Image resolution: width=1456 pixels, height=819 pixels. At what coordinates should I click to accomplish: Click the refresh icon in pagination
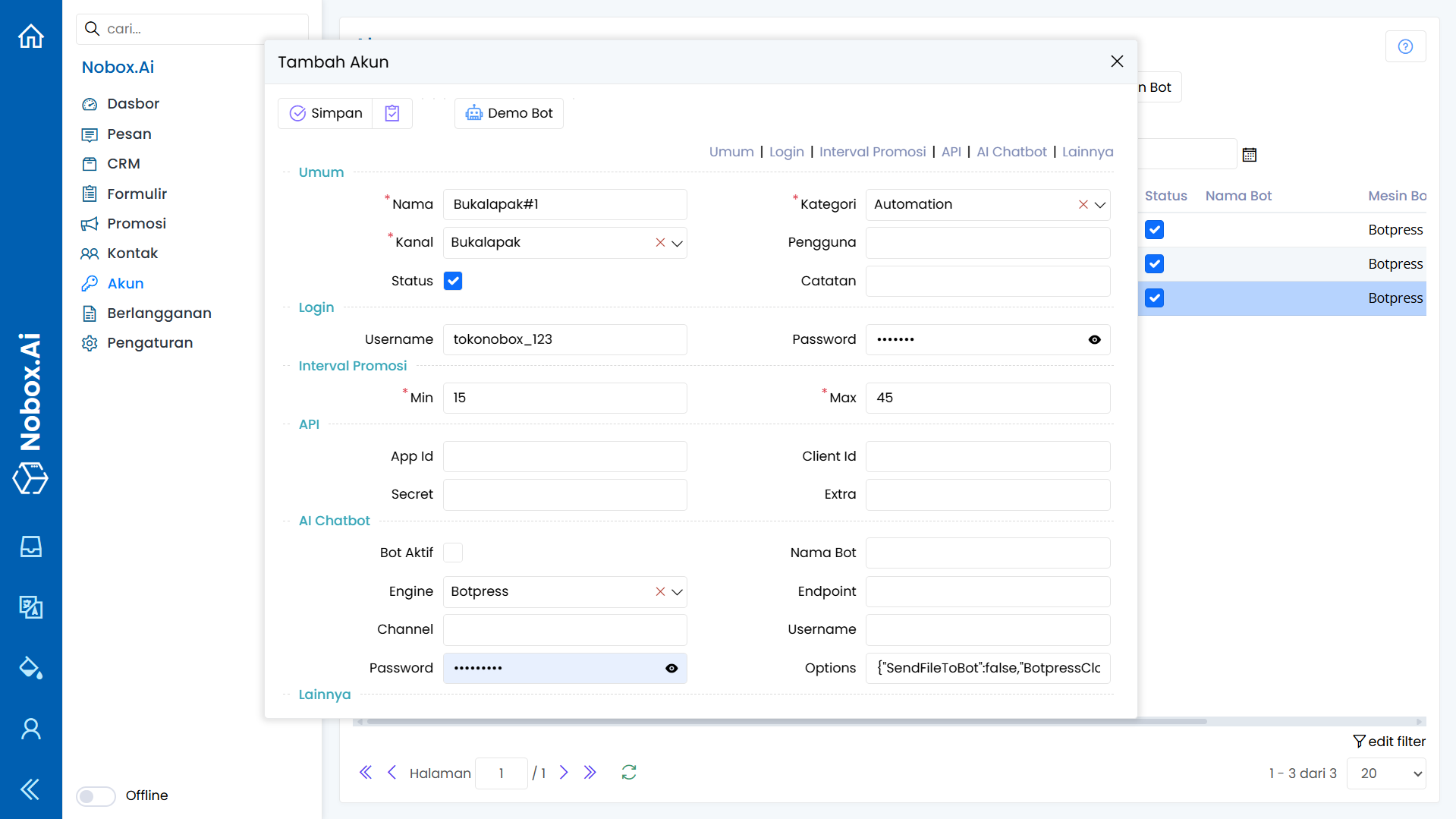(x=629, y=773)
